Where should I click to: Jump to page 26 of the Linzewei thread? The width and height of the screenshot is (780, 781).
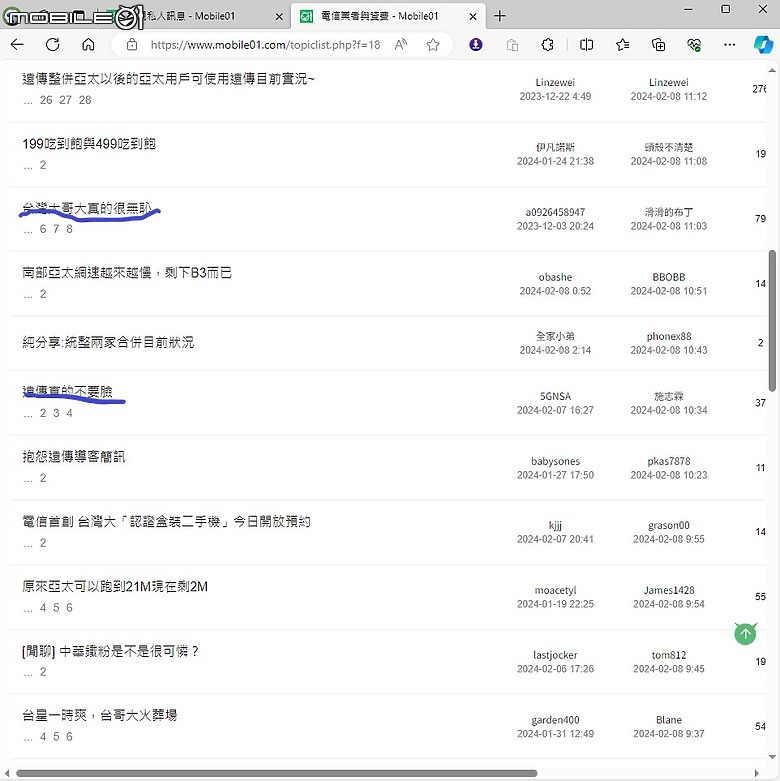pos(46,100)
